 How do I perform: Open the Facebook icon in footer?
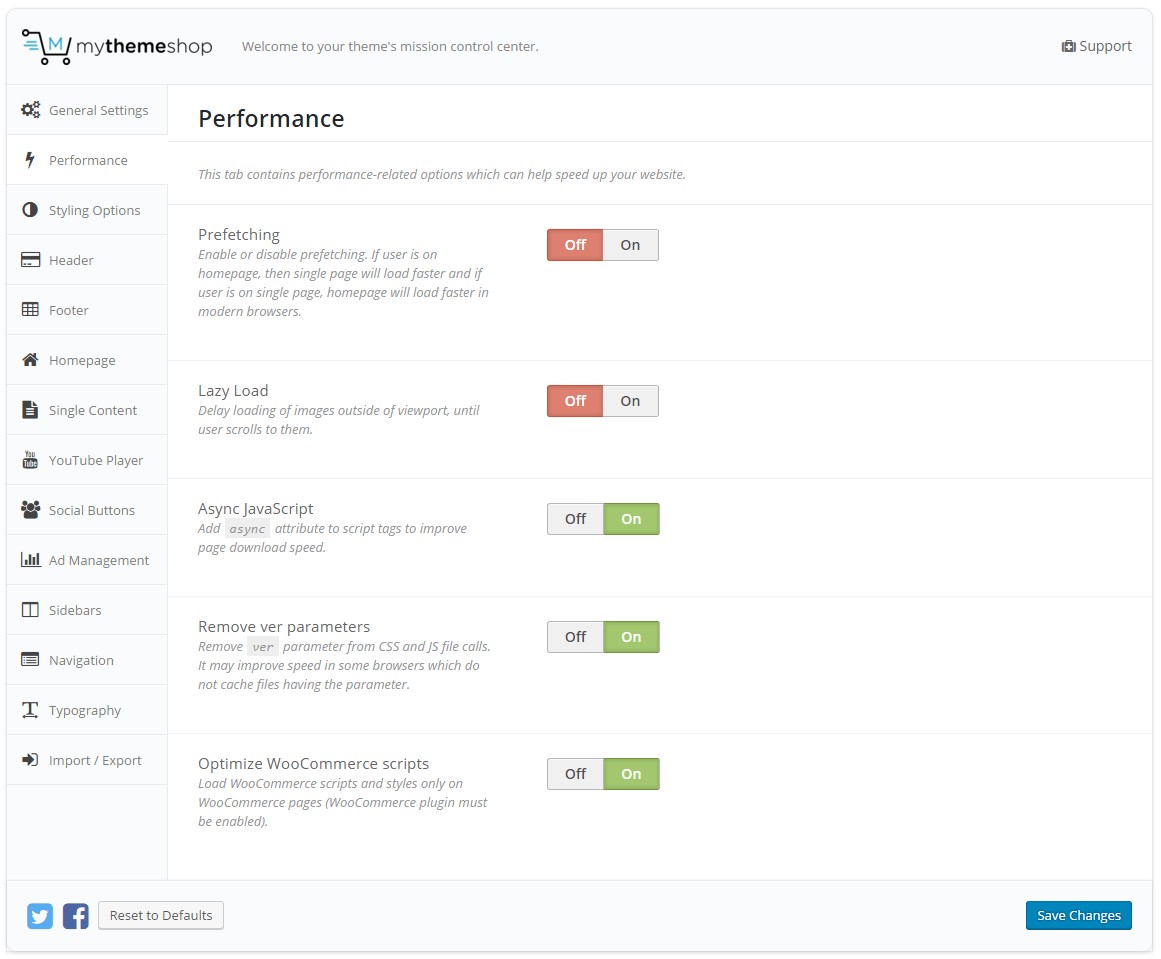(x=76, y=916)
